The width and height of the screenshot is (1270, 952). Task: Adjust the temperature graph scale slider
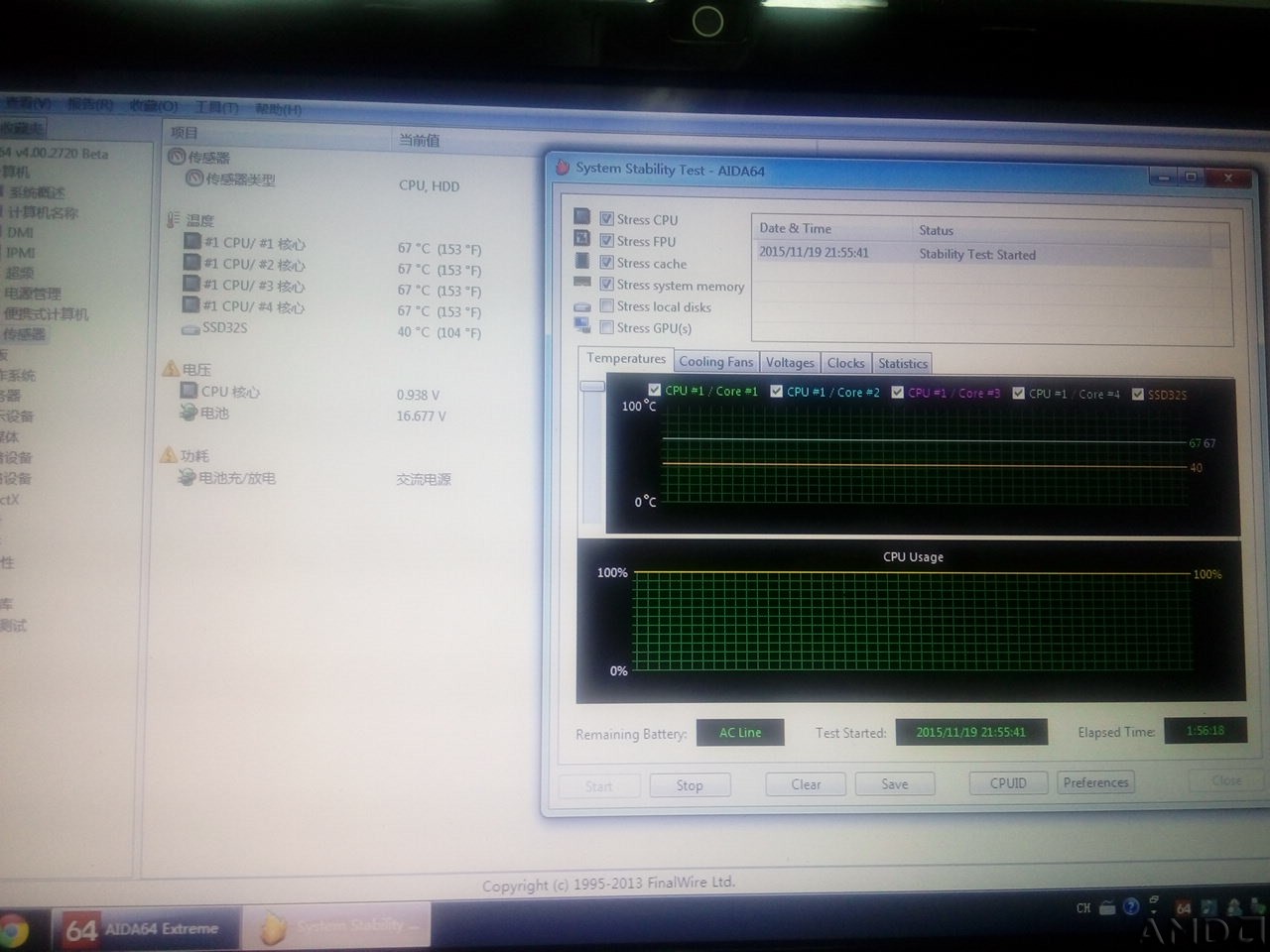[x=592, y=386]
